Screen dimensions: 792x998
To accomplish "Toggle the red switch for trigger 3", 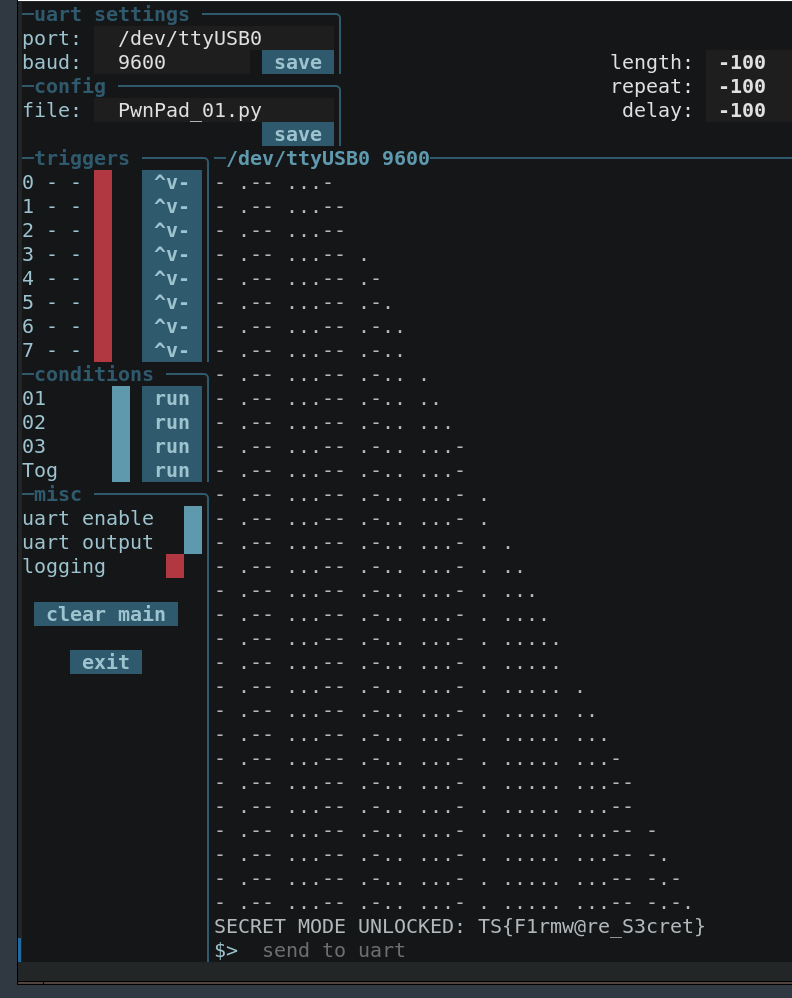I will (103, 254).
